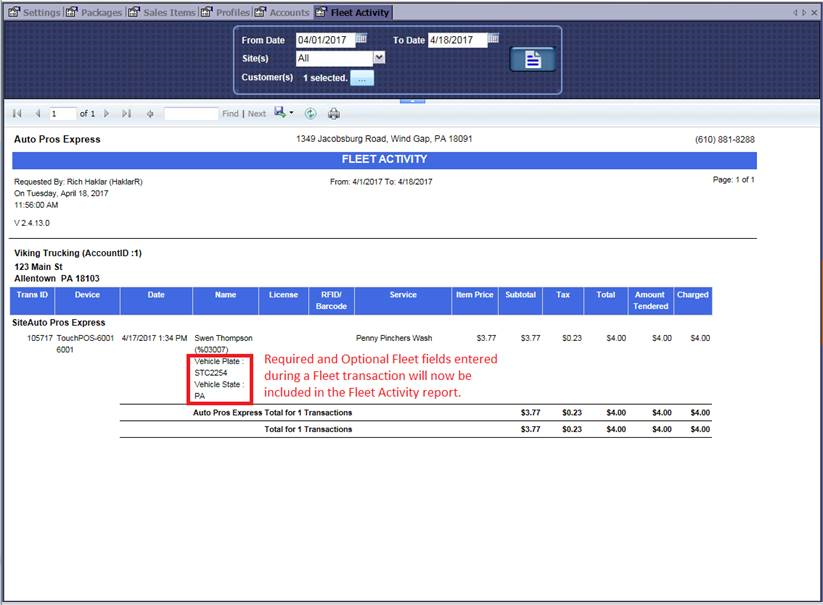Image resolution: width=823 pixels, height=605 pixels.
Task: Click the Charged column header
Action: click(x=693, y=301)
